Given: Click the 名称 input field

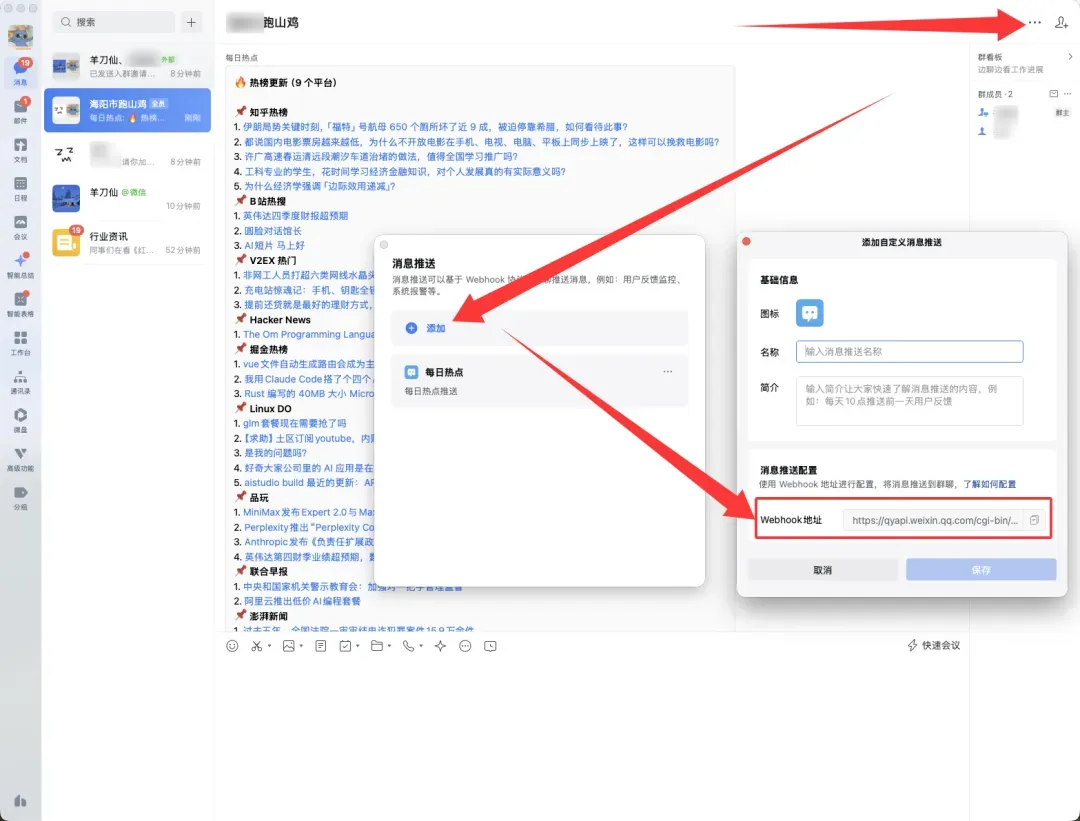Looking at the screenshot, I should [909, 351].
